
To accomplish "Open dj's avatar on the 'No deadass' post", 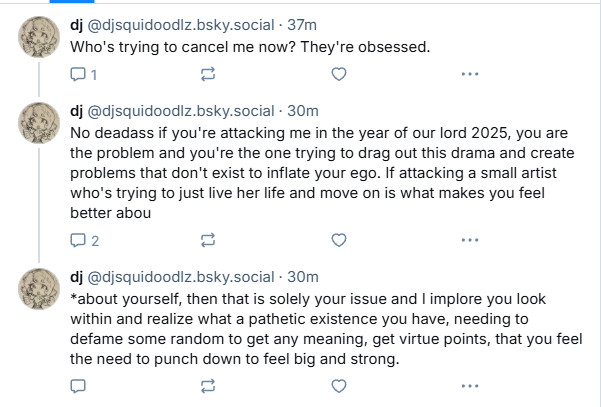I will (x=39, y=123).
